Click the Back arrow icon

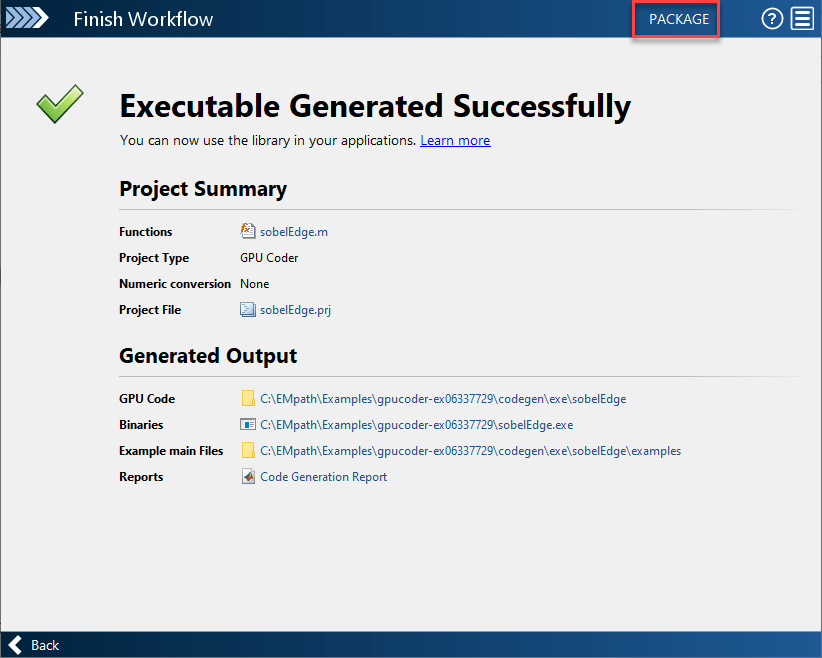[x=15, y=645]
